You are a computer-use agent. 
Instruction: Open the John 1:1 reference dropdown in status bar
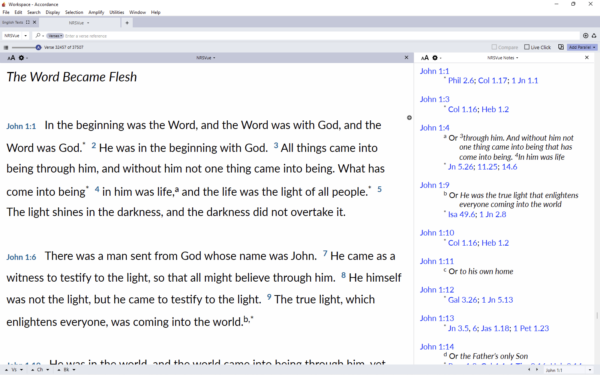(590, 370)
